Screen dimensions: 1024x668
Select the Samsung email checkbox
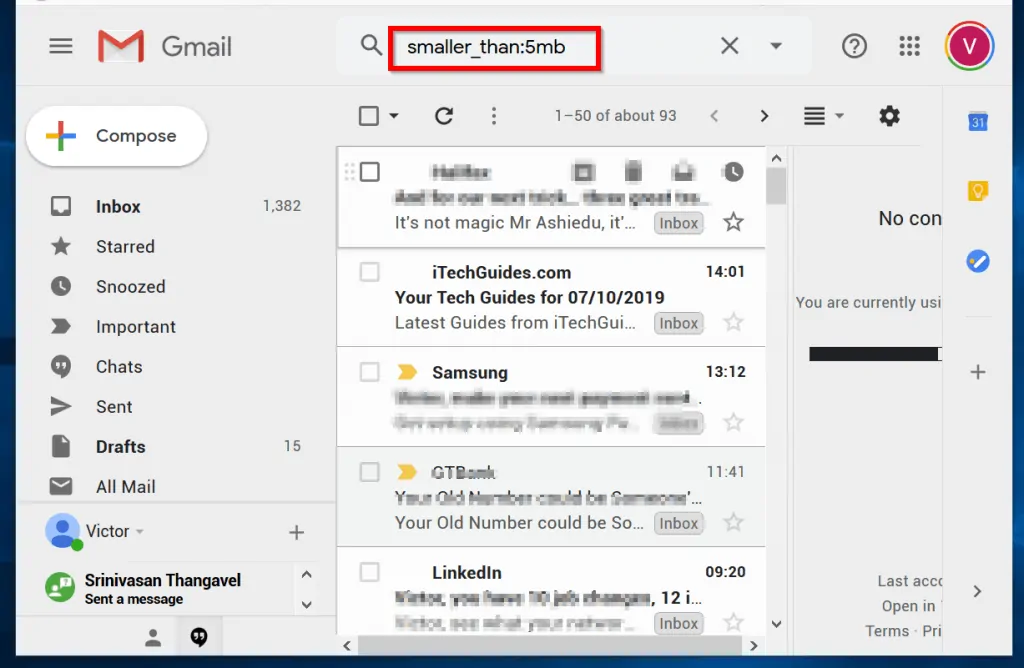(370, 372)
